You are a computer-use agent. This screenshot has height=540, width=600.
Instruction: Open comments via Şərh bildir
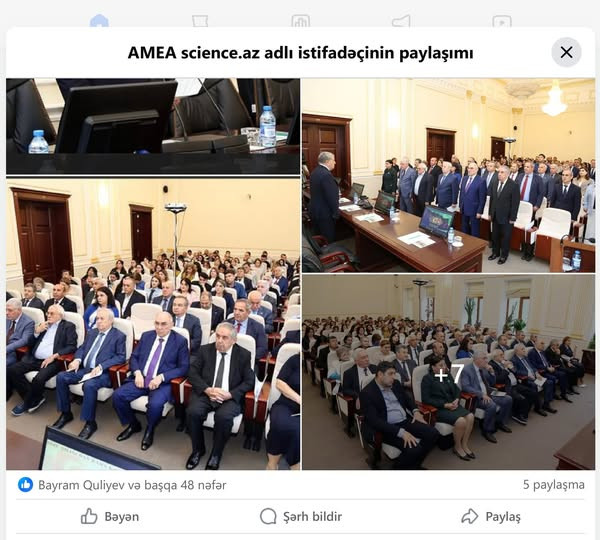click(x=301, y=516)
